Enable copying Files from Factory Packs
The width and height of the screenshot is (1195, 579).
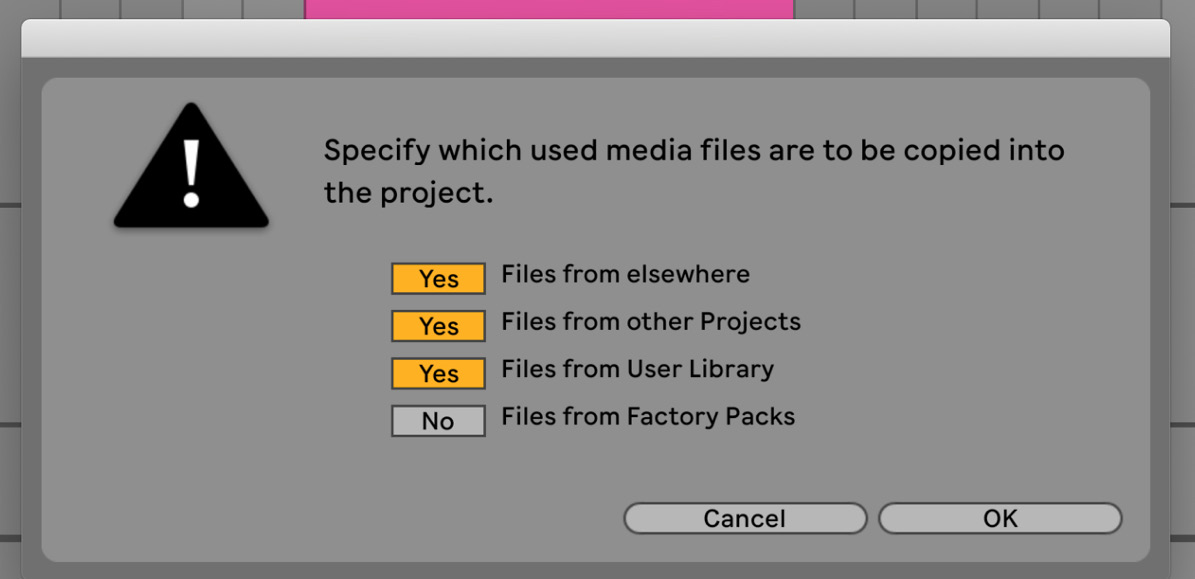(438, 421)
